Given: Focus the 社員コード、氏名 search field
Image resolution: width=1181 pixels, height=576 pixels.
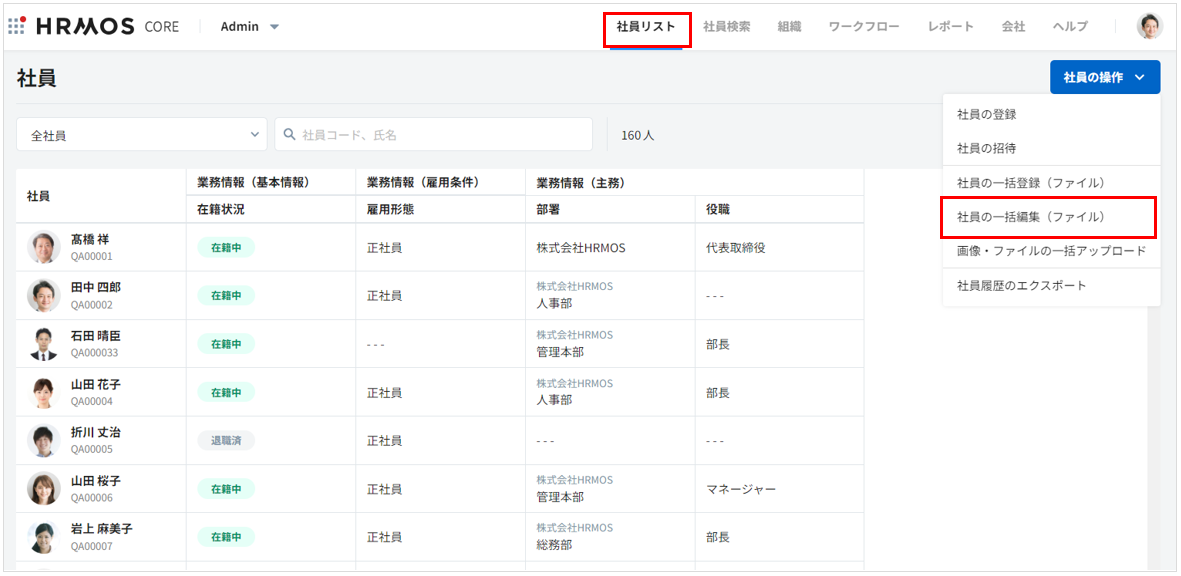Looking at the screenshot, I should 440,135.
